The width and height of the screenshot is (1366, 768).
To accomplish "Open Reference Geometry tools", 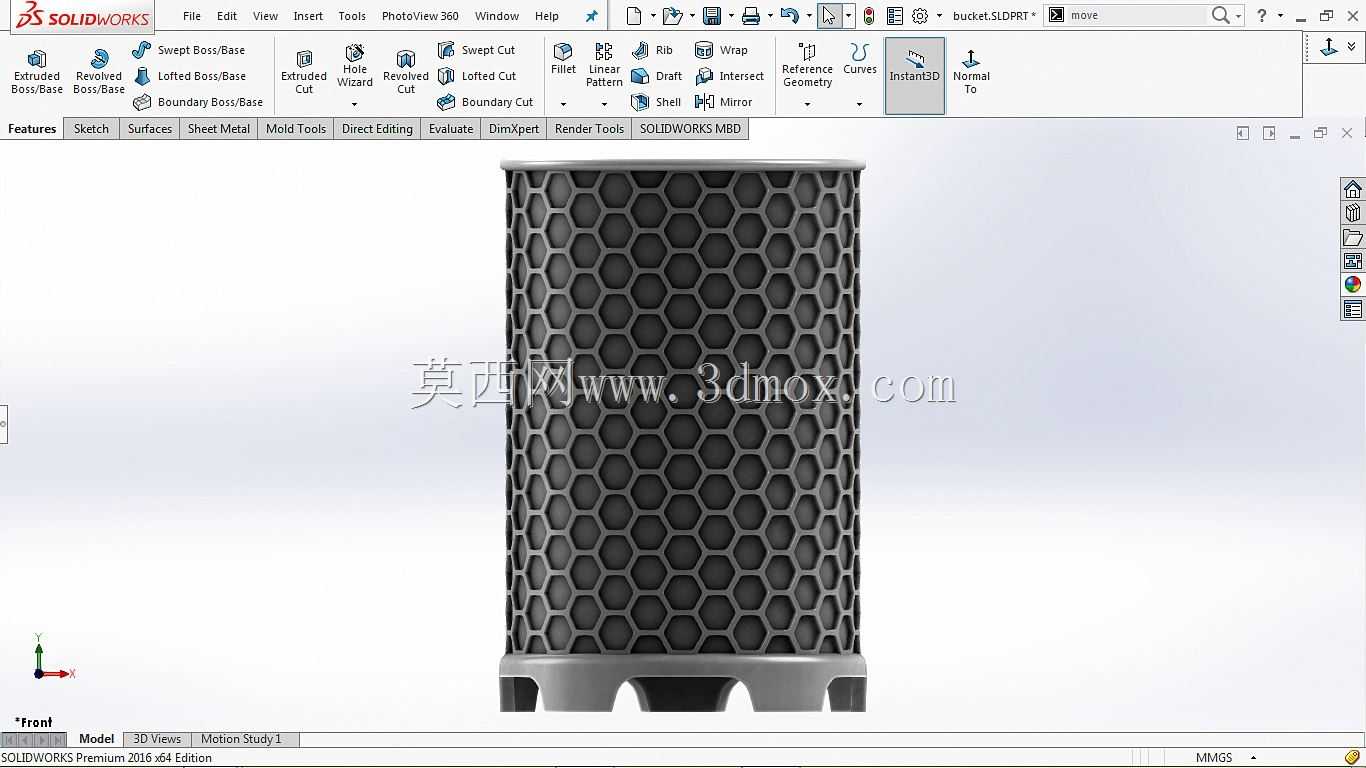I will [x=807, y=65].
